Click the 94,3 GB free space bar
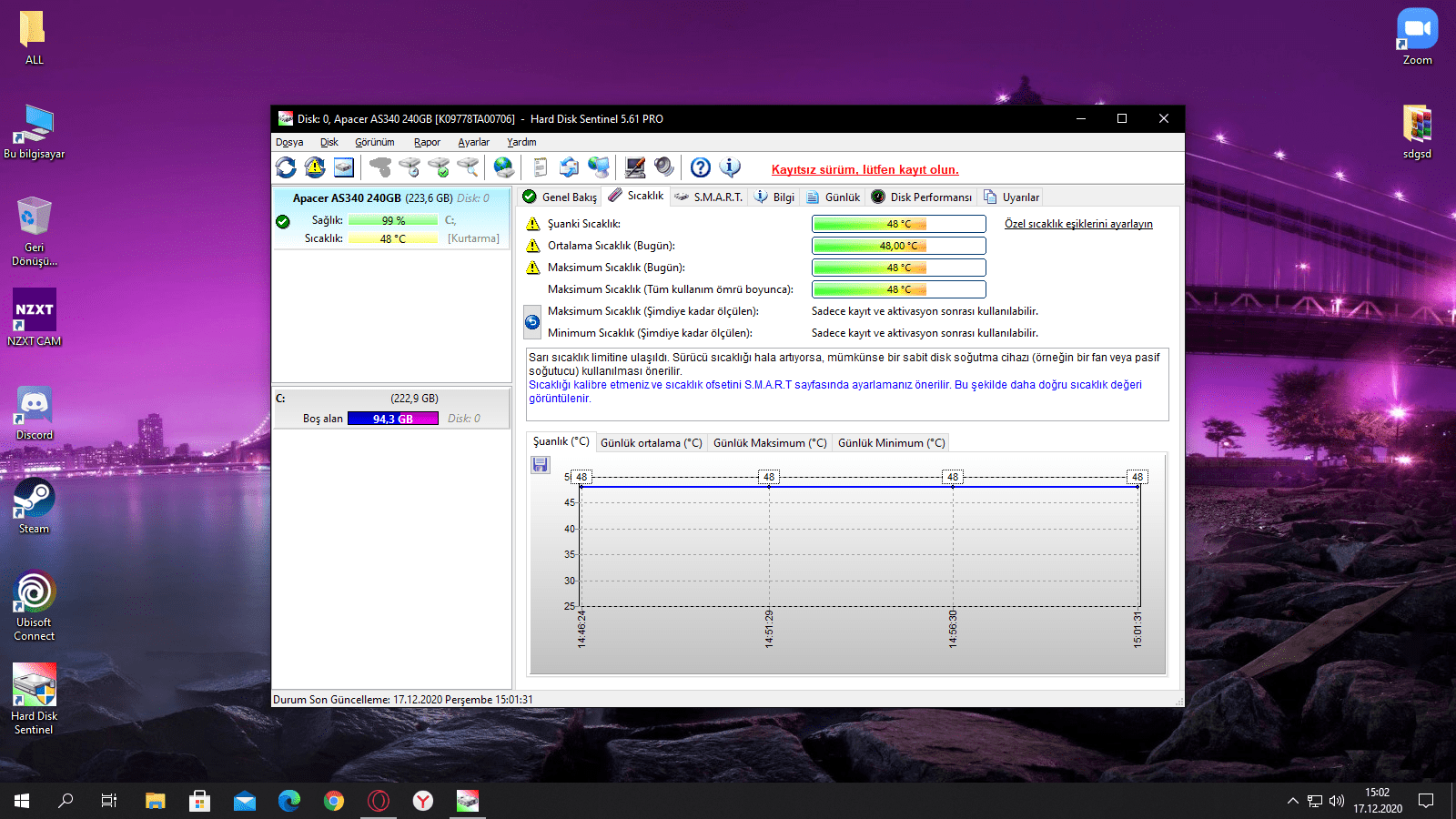Image resolution: width=1456 pixels, height=819 pixels. pos(393,419)
